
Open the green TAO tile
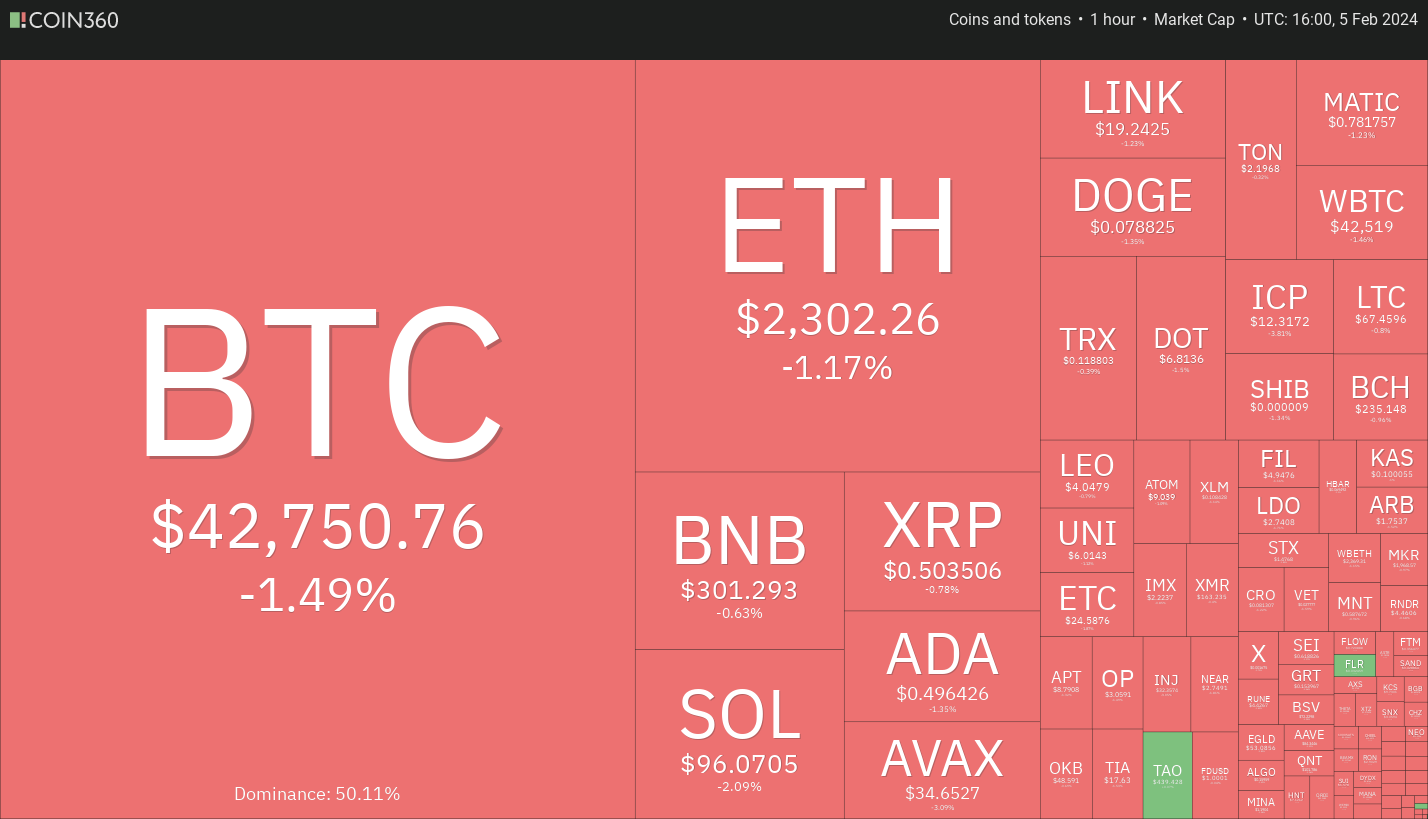[x=1167, y=775]
